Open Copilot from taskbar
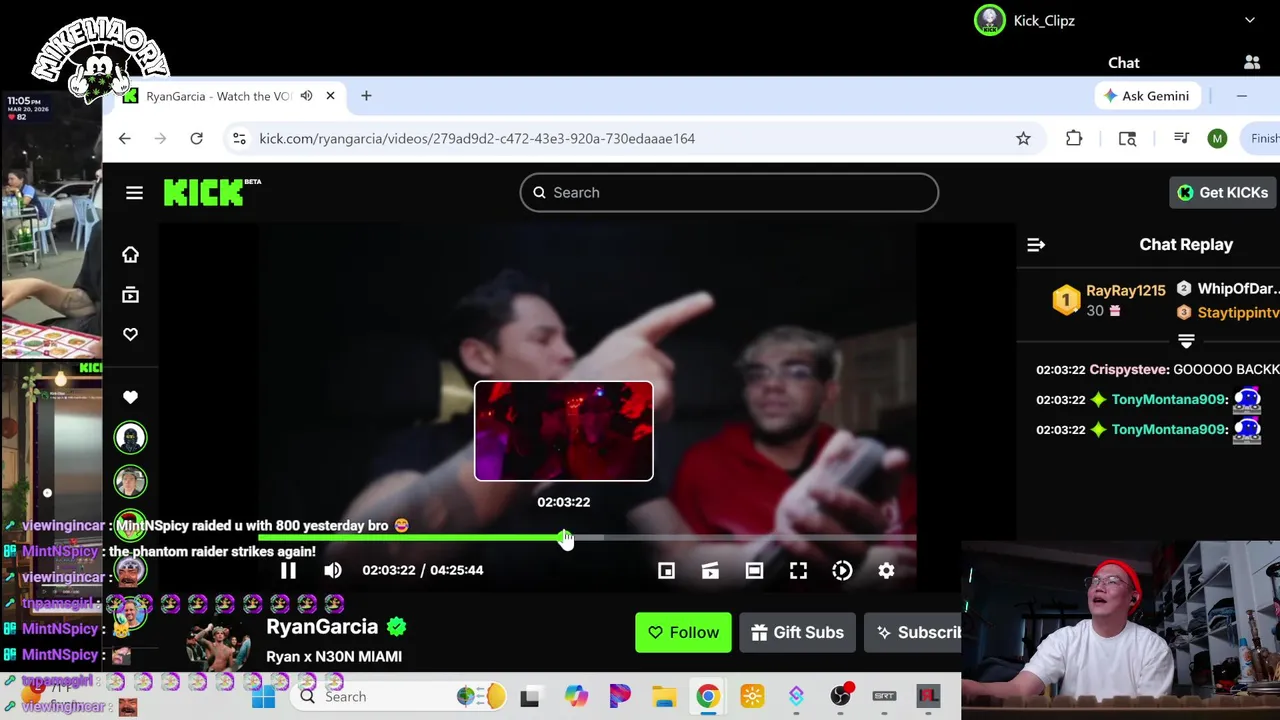1280x720 pixels. (576, 697)
